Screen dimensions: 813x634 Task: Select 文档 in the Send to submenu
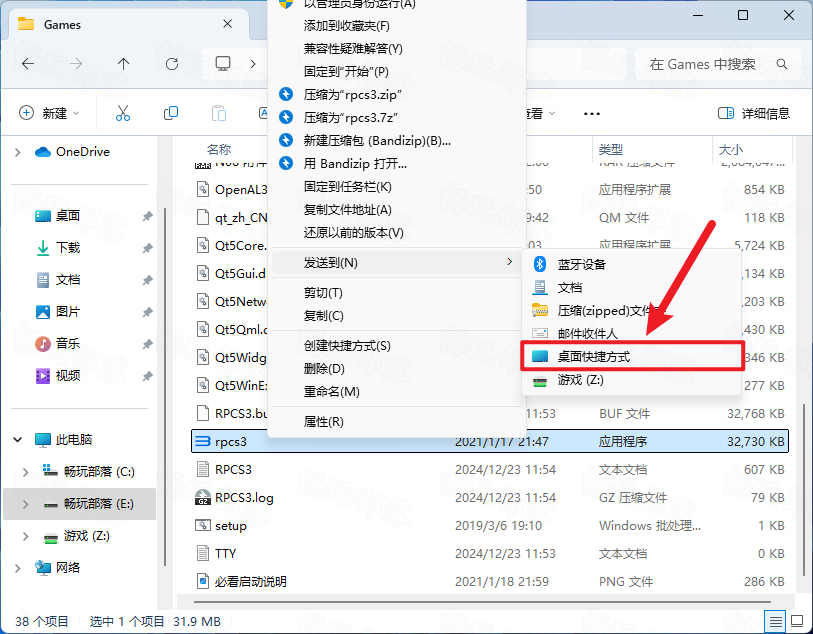632,287
